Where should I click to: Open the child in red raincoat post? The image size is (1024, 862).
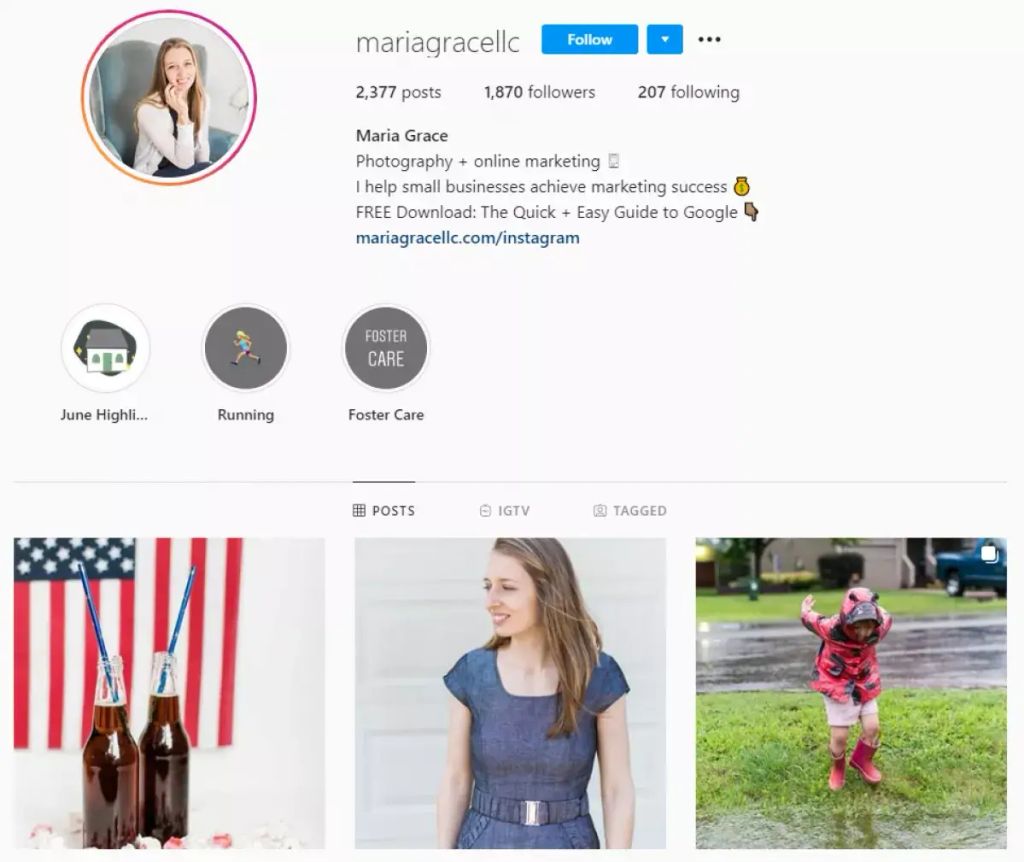[x=851, y=693]
